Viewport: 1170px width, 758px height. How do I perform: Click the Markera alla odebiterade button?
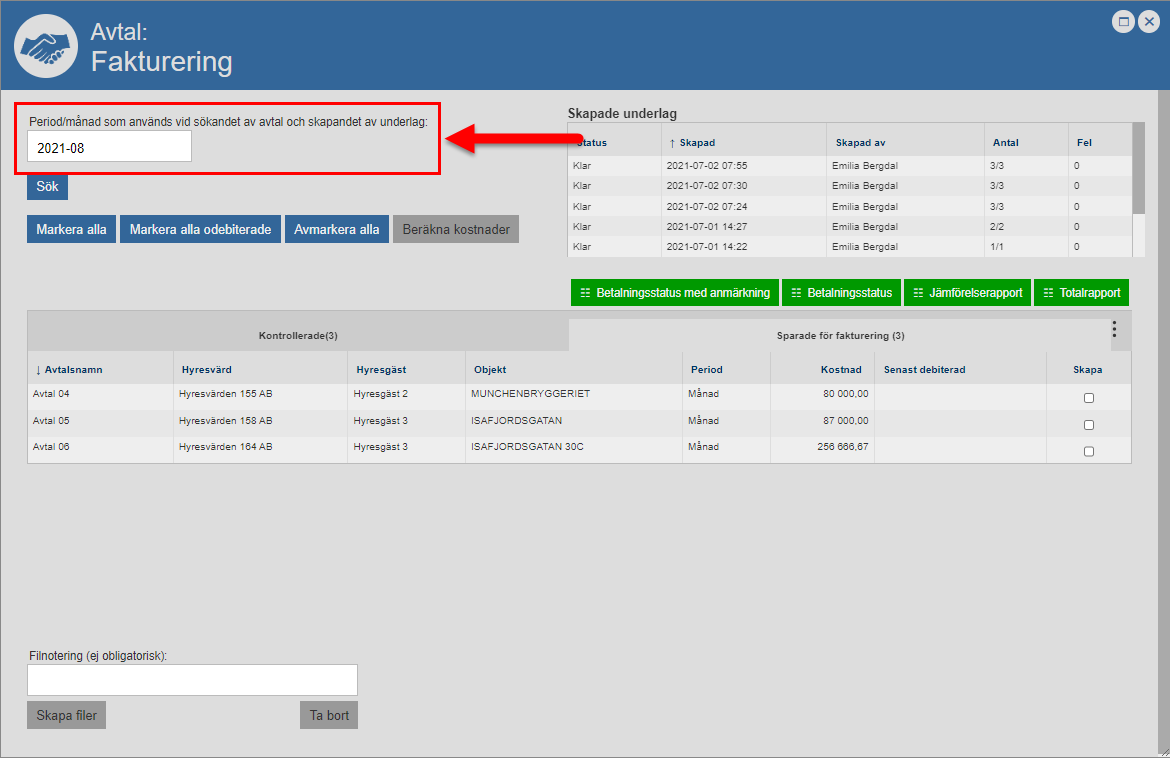200,229
